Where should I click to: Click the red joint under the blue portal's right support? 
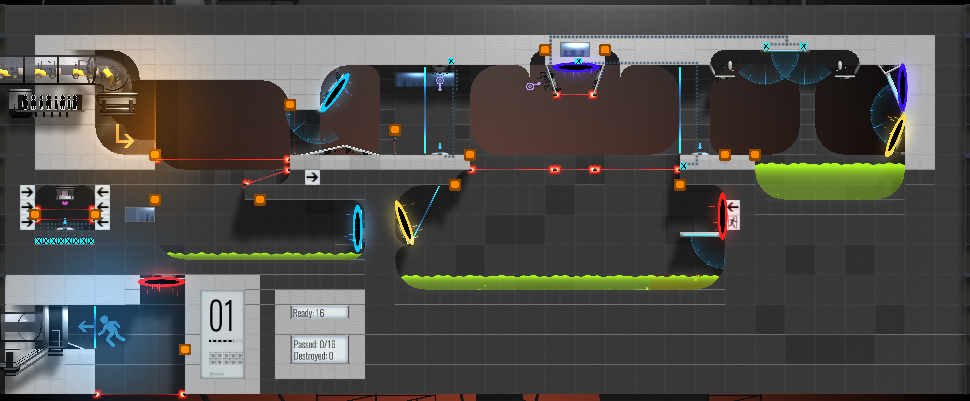coord(593,95)
